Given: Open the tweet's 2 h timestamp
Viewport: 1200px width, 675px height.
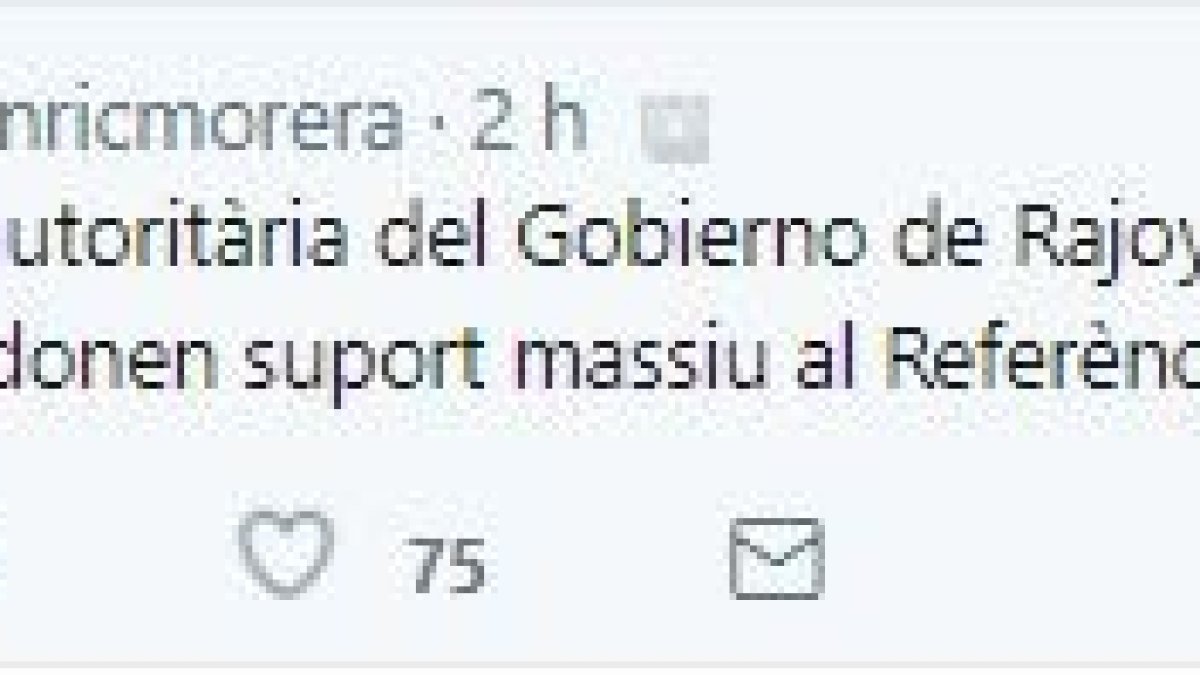Looking at the screenshot, I should point(529,125).
